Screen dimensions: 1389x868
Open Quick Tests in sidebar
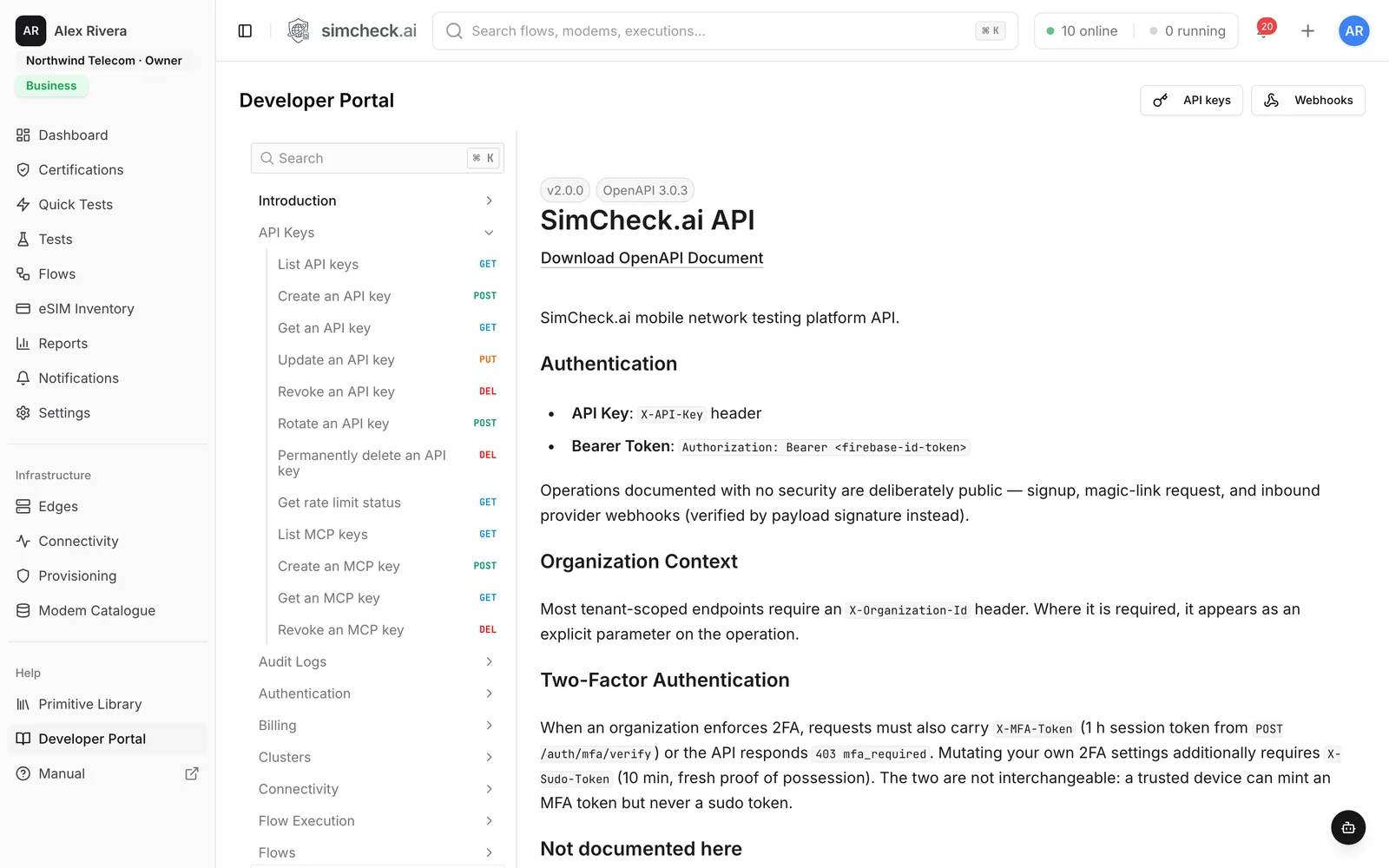point(108,205)
